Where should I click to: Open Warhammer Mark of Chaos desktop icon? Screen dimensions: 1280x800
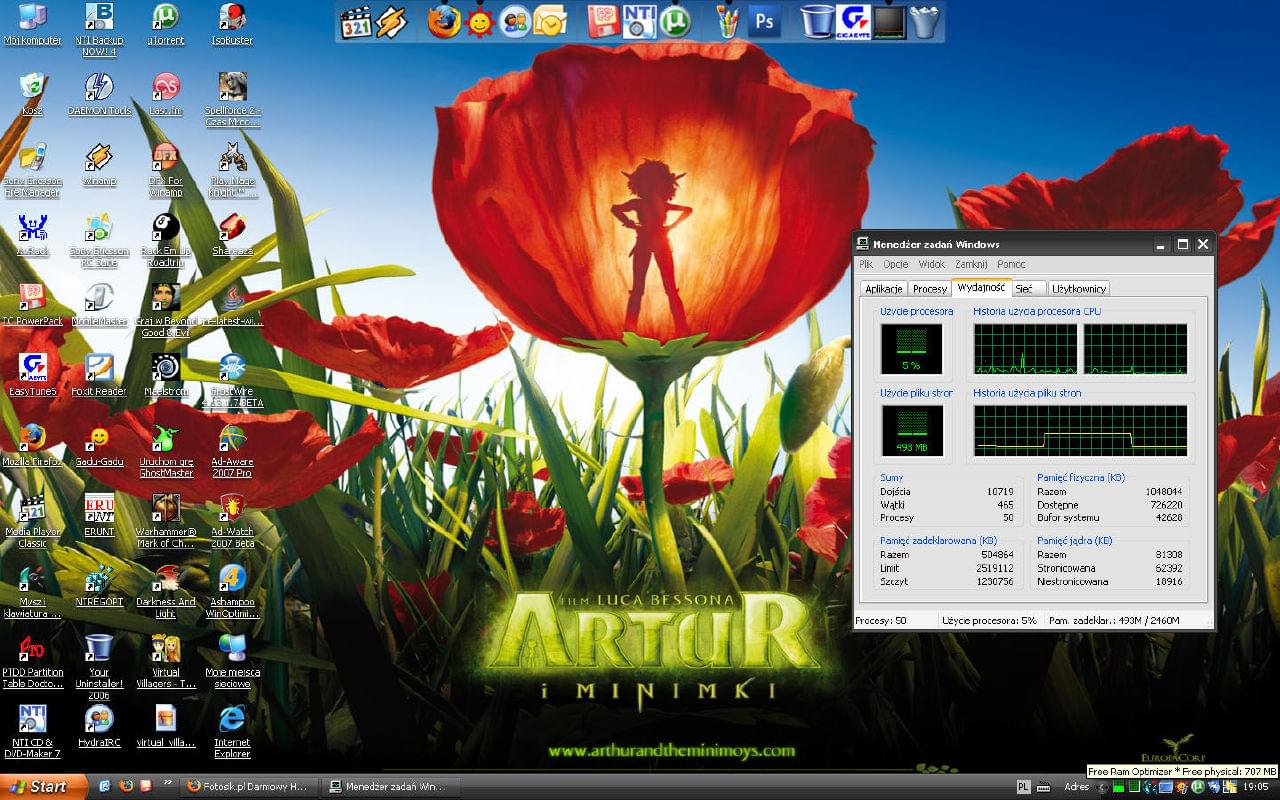165,520
